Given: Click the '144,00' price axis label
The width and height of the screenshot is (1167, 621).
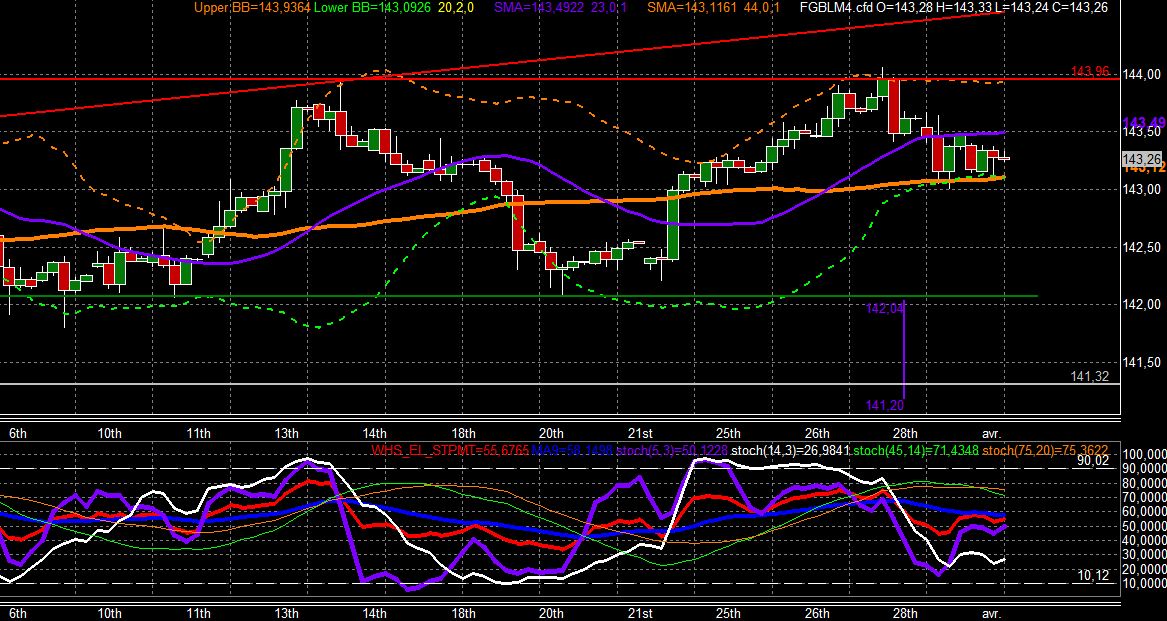Looking at the screenshot, I should coord(1143,74).
